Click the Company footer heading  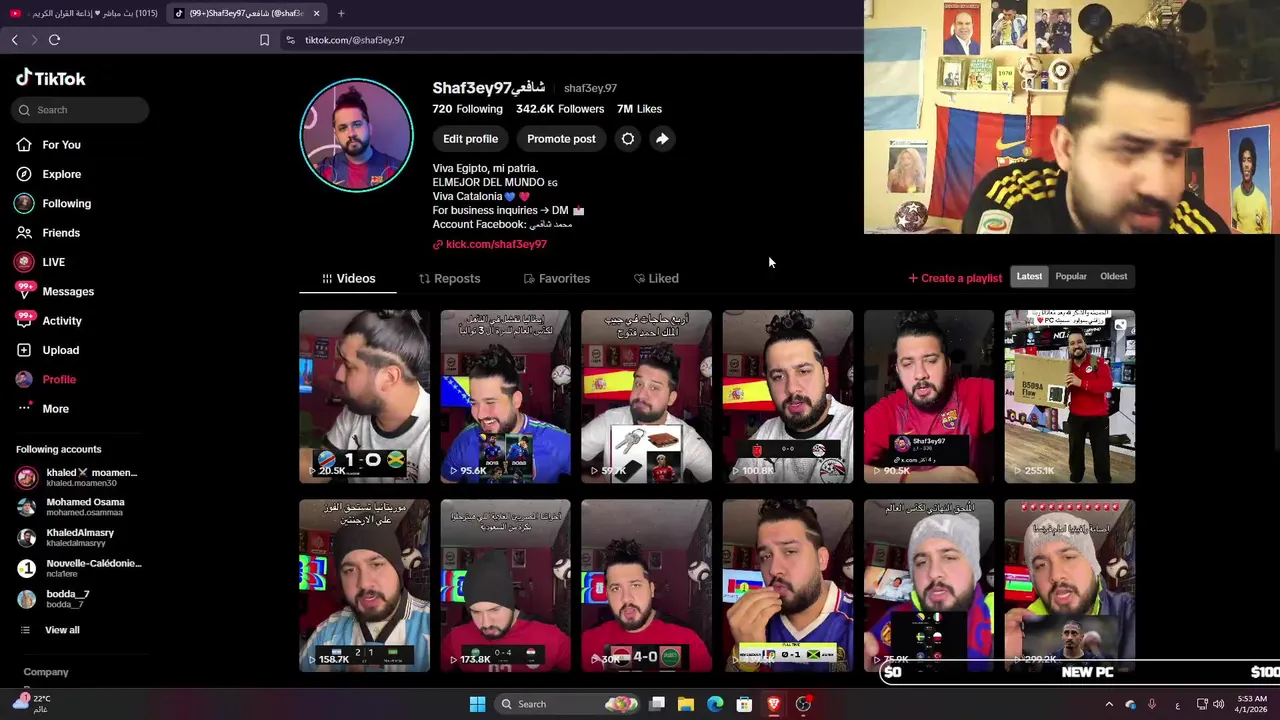pyautogui.click(x=46, y=672)
